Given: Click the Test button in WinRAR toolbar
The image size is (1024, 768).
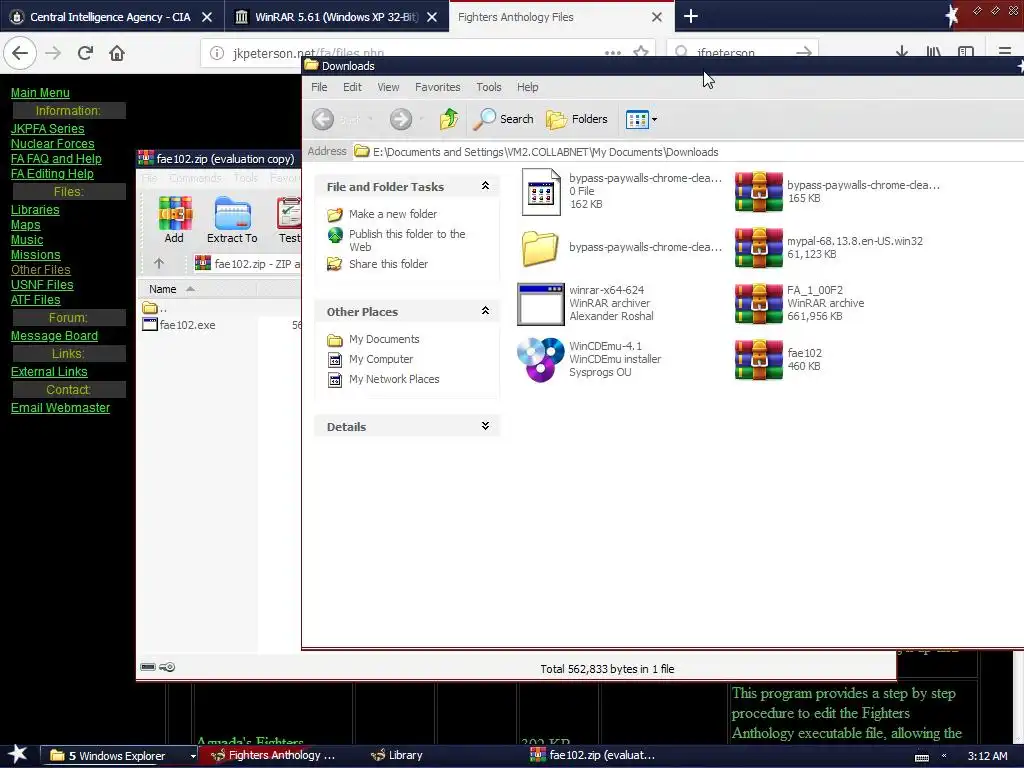Looking at the screenshot, I should click(289, 220).
